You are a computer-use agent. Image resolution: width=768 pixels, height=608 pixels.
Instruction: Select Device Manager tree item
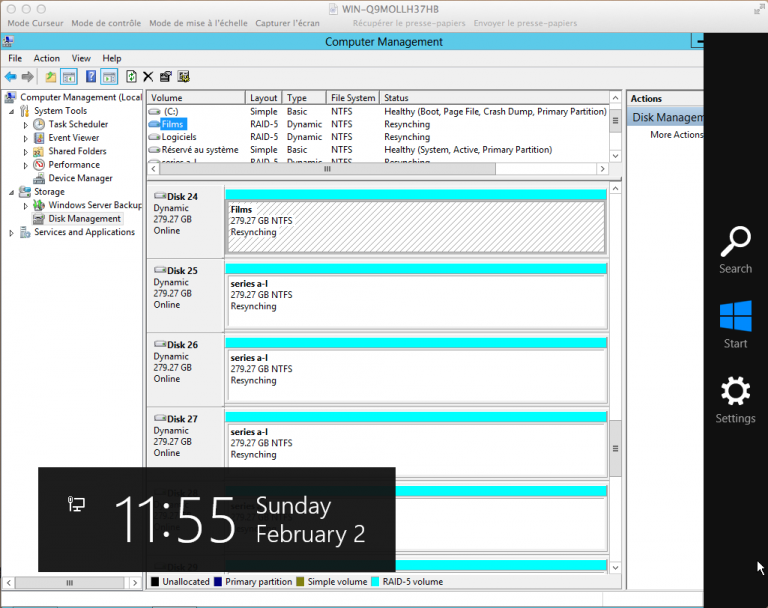click(x=80, y=178)
